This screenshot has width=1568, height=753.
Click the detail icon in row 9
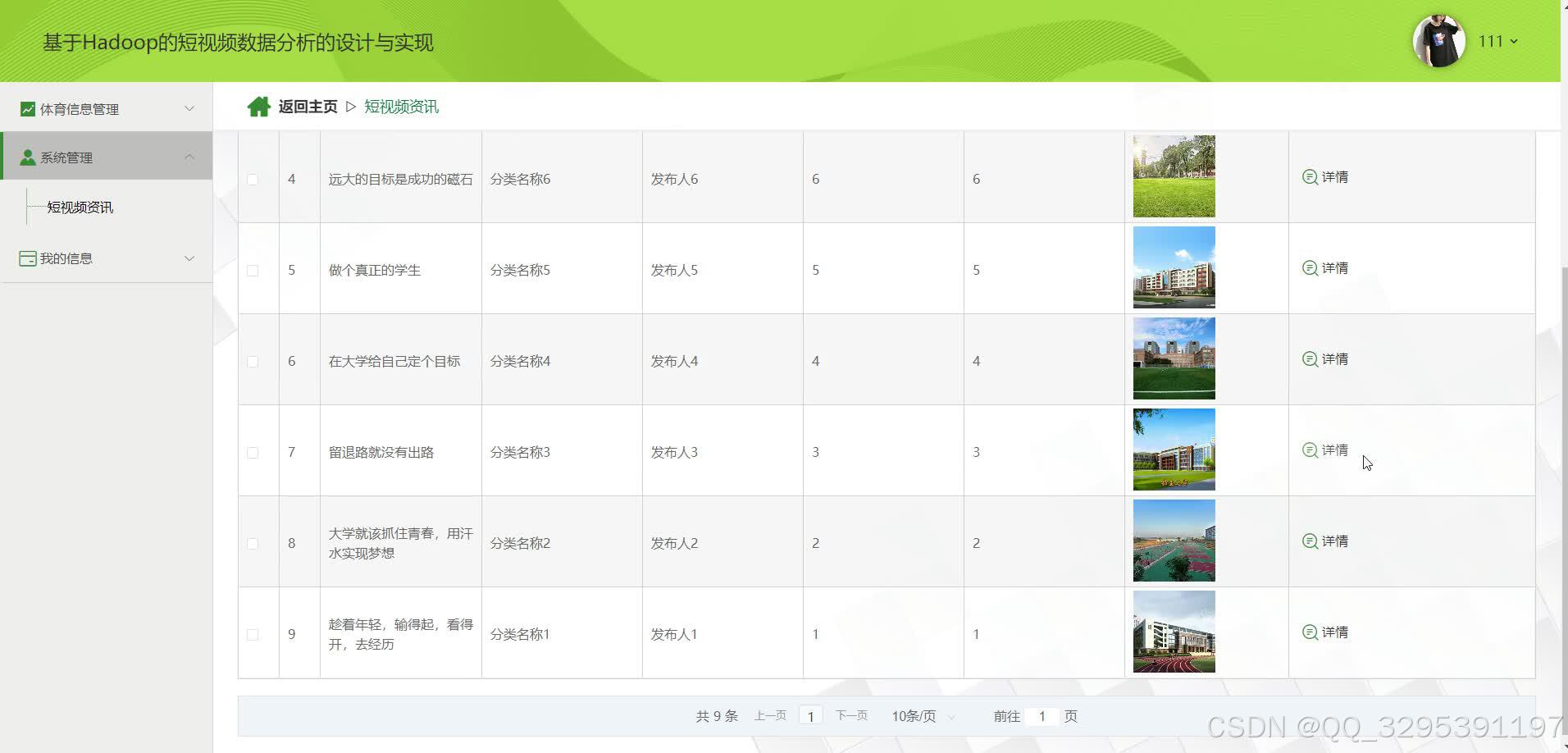tap(1310, 632)
